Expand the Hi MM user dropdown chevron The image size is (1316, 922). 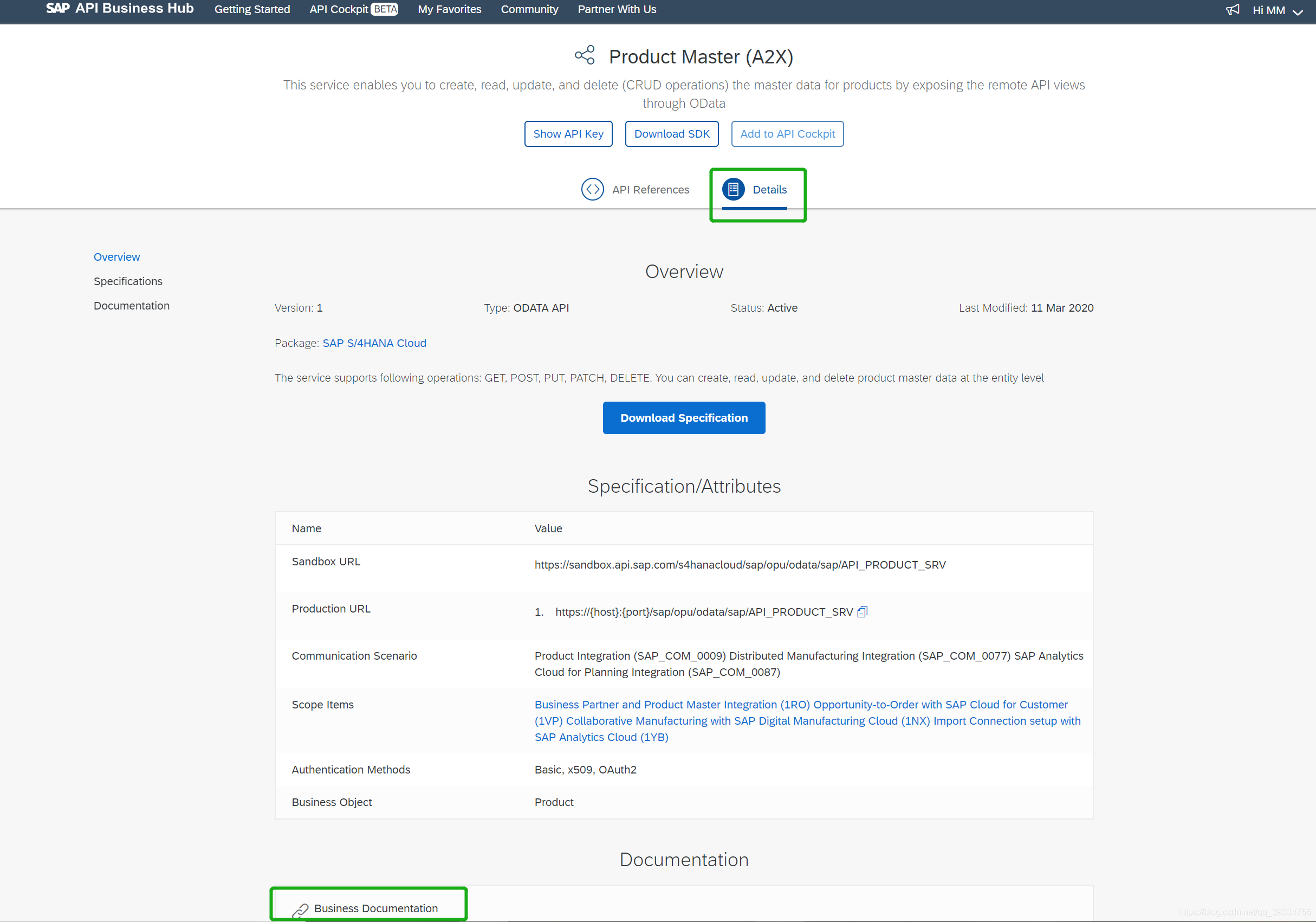click(1298, 11)
